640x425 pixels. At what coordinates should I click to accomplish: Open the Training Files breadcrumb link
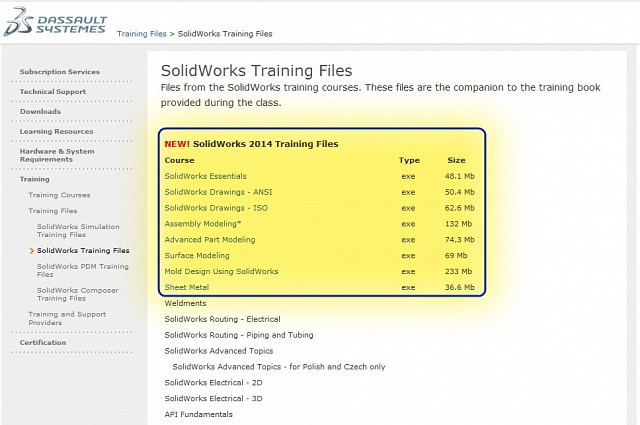pyautogui.click(x=142, y=34)
